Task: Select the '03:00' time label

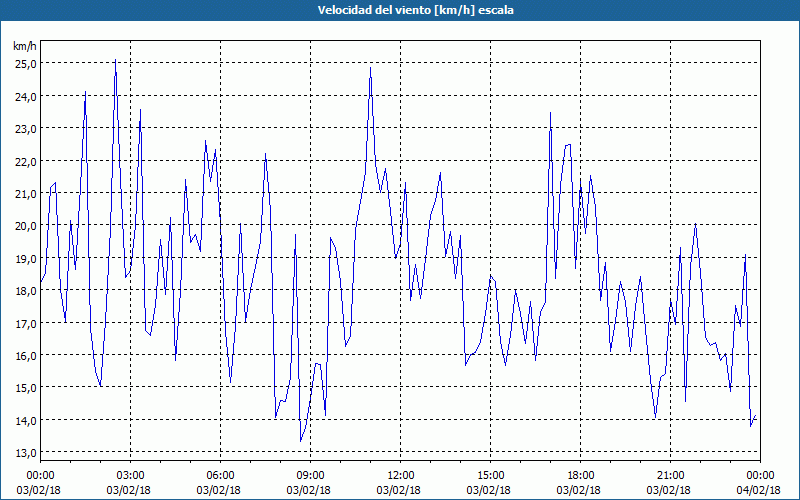Action: point(130,476)
